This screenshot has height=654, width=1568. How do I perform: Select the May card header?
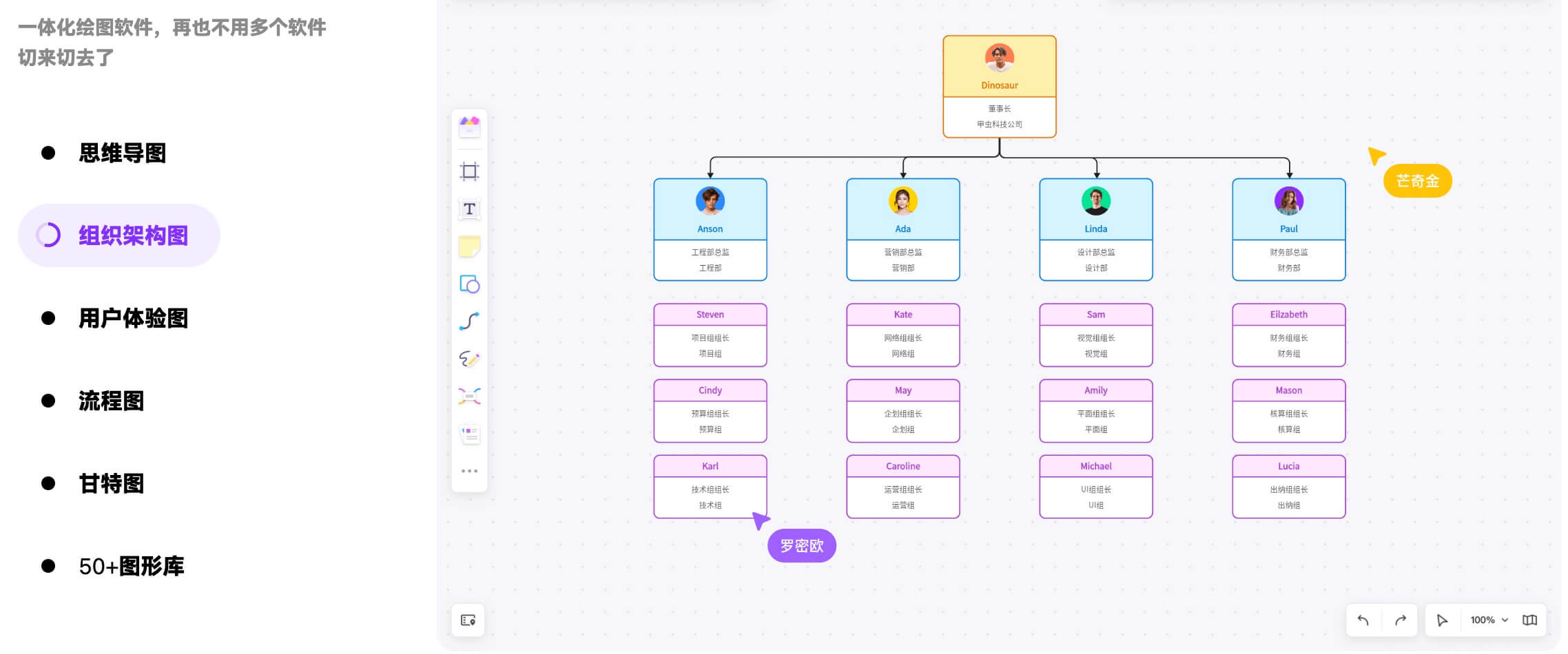point(903,390)
